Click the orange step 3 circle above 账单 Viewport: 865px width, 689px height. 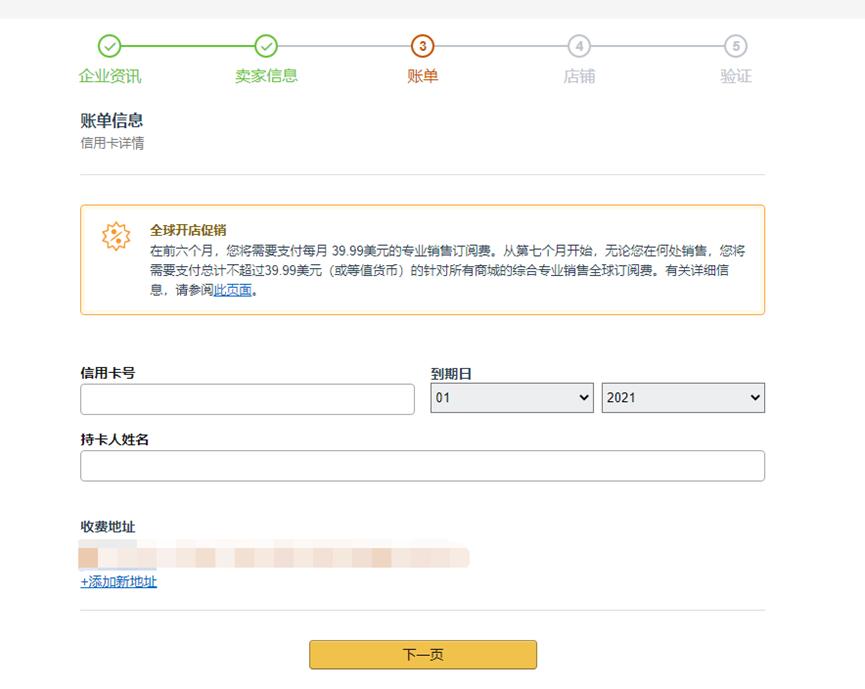tap(421, 44)
